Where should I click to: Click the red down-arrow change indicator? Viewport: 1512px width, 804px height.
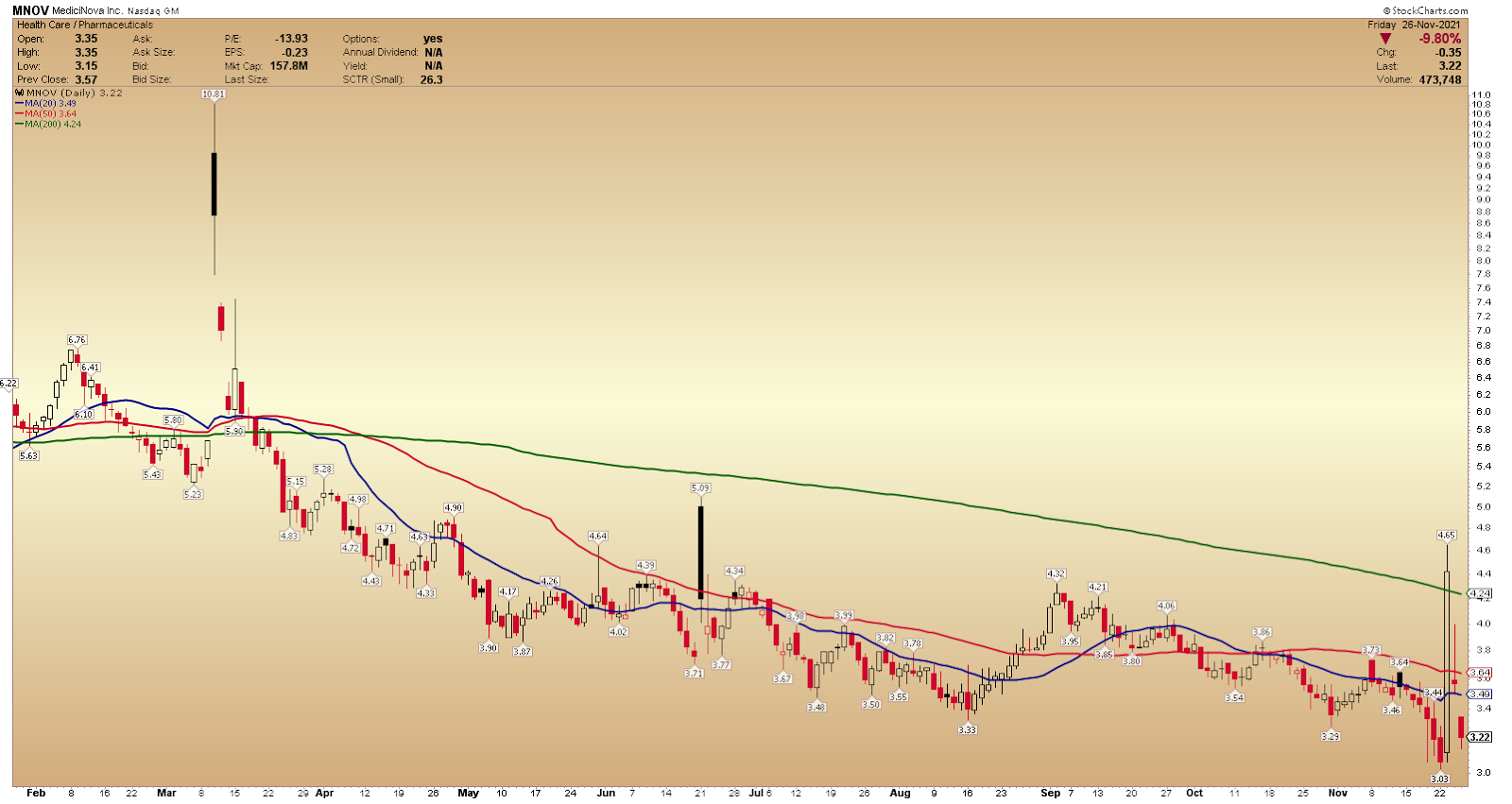pyautogui.click(x=1385, y=39)
